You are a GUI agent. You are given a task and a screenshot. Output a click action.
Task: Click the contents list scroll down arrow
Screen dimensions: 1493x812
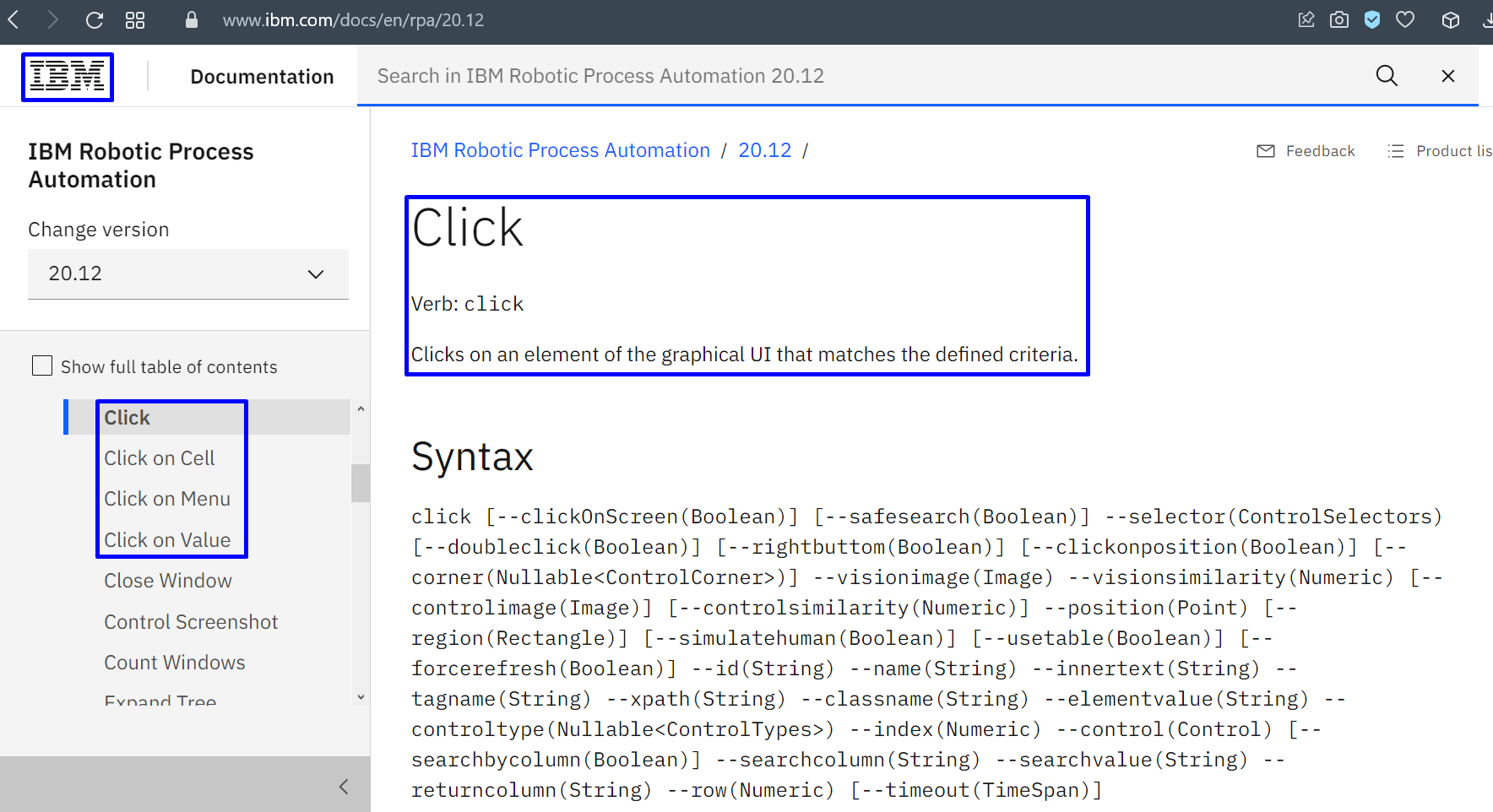(x=361, y=696)
